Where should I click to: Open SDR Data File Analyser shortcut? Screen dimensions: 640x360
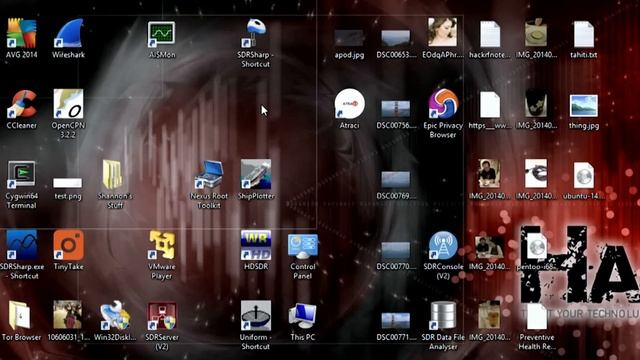443,316
